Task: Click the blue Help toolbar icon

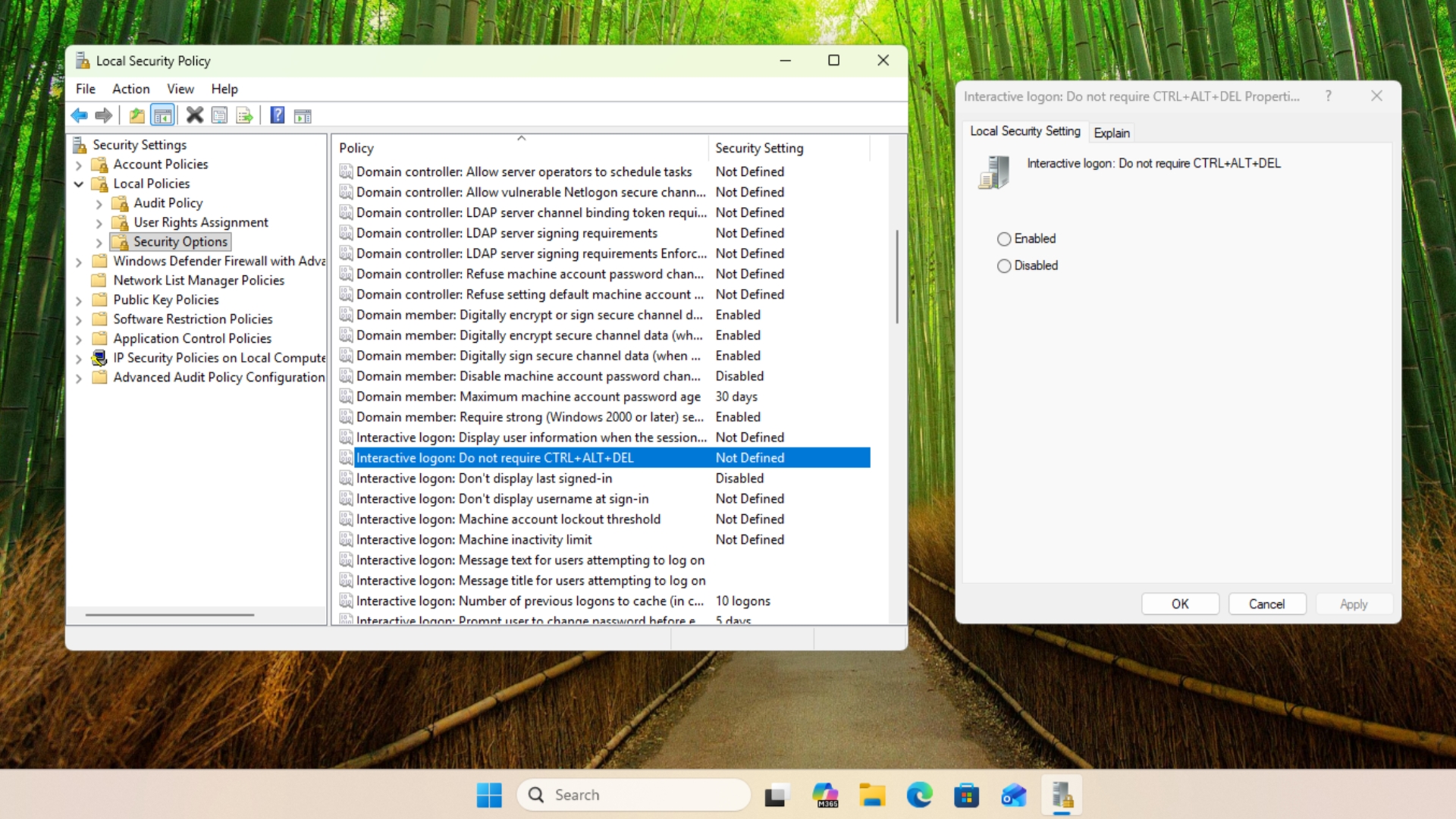Action: coord(278,115)
